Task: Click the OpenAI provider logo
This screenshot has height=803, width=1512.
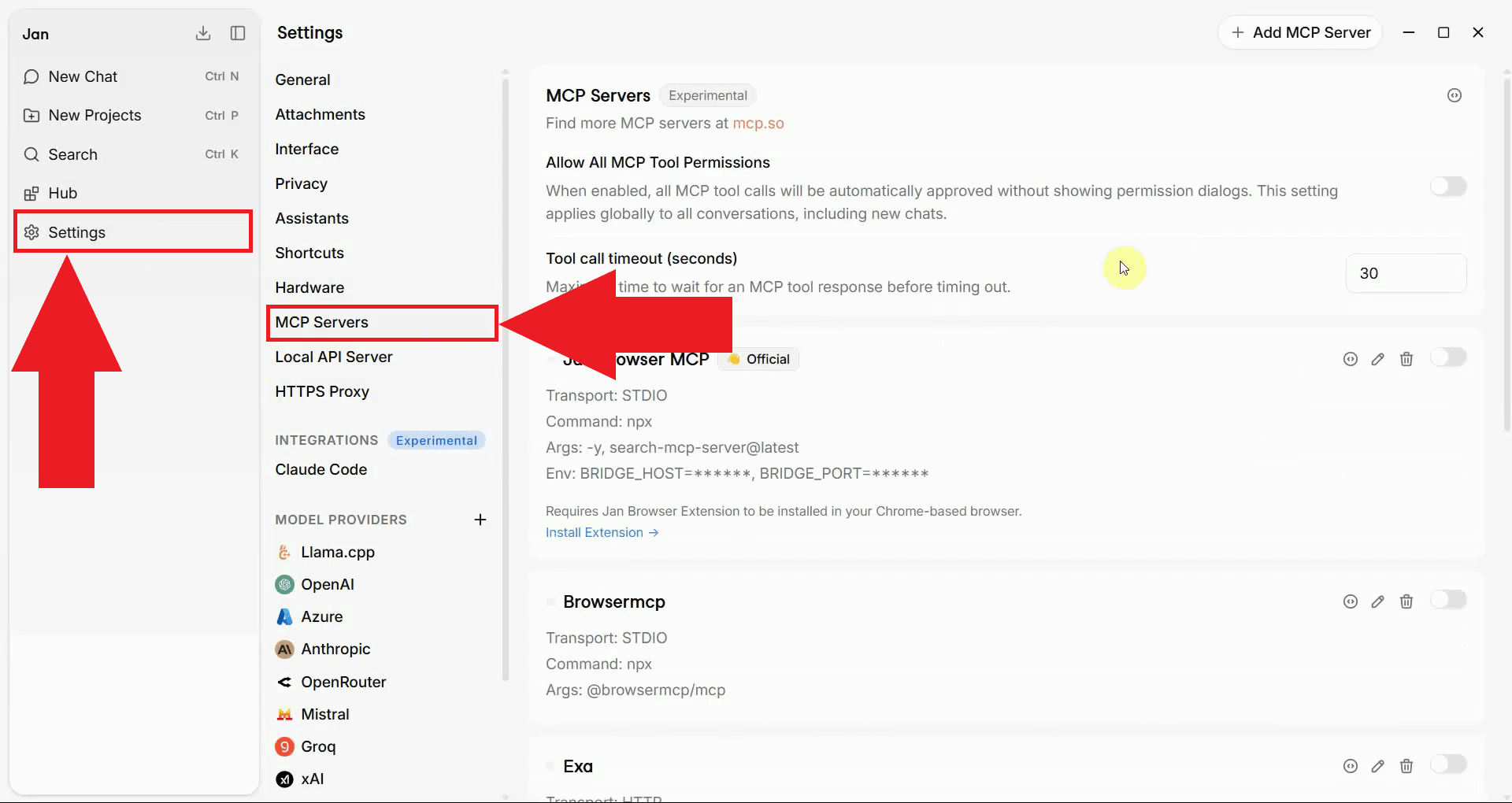Action: coord(284,585)
